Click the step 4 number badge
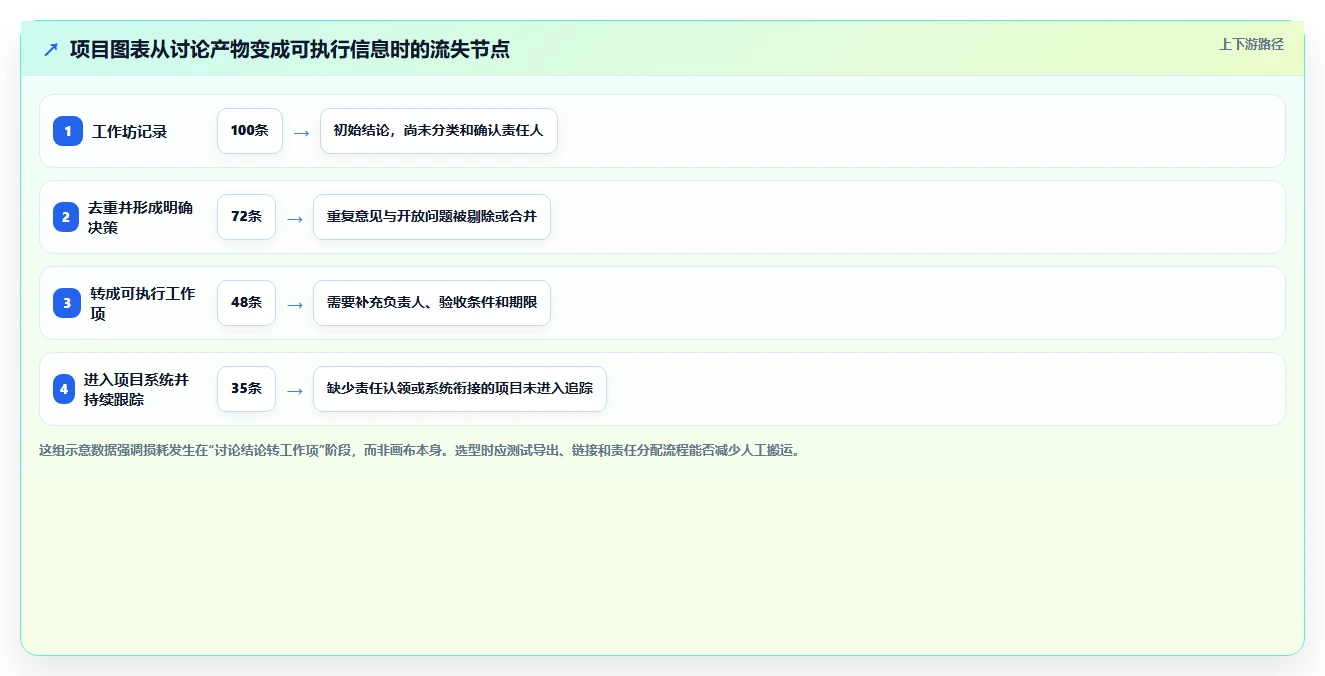Viewport: 1325px width, 676px height. 64,389
